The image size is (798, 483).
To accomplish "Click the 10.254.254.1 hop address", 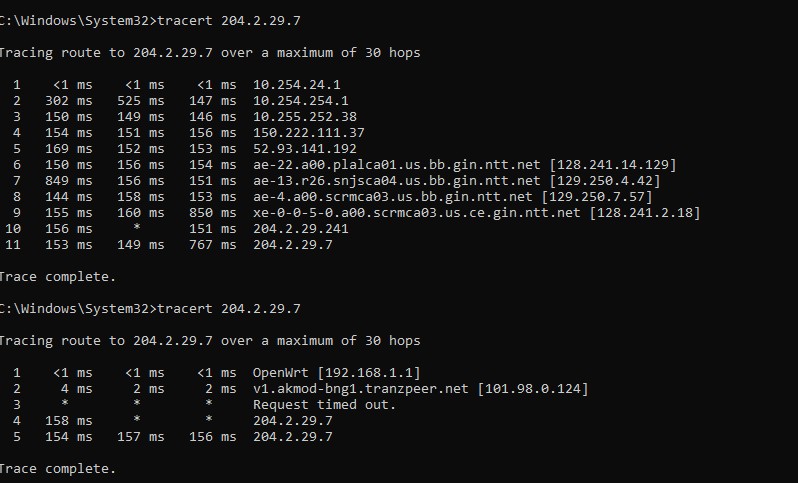I will coord(301,101).
